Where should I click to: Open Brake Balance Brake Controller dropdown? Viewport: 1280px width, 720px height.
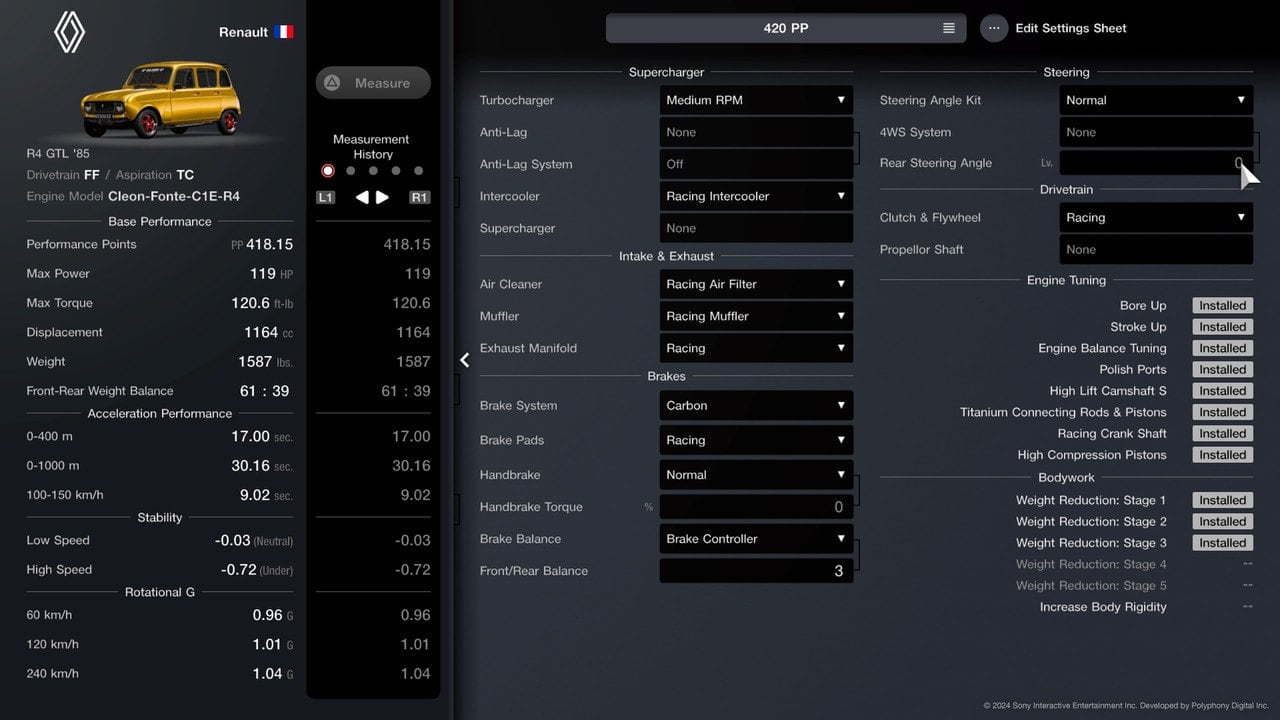756,539
